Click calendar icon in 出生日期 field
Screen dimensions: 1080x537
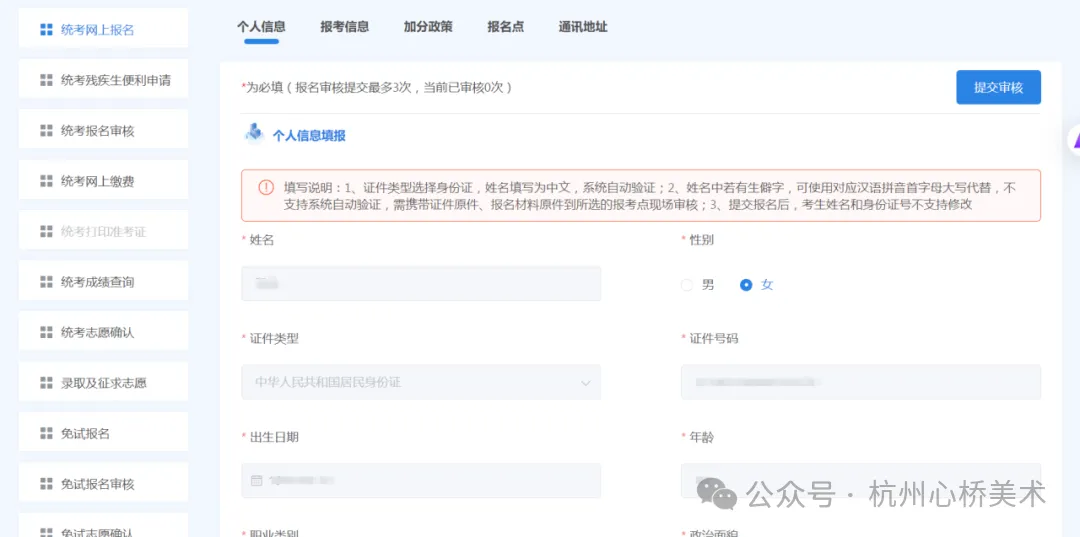[256, 480]
